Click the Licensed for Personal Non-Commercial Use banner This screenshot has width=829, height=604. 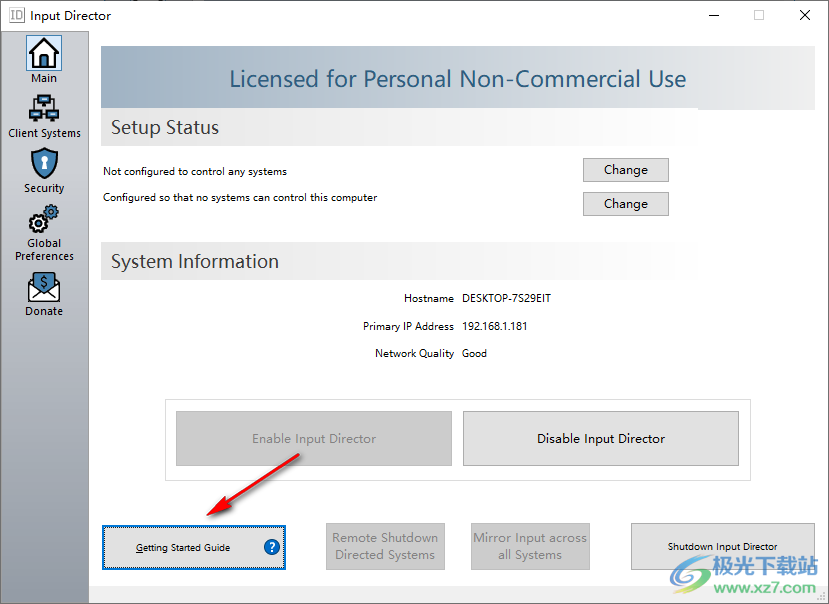[x=457, y=78]
